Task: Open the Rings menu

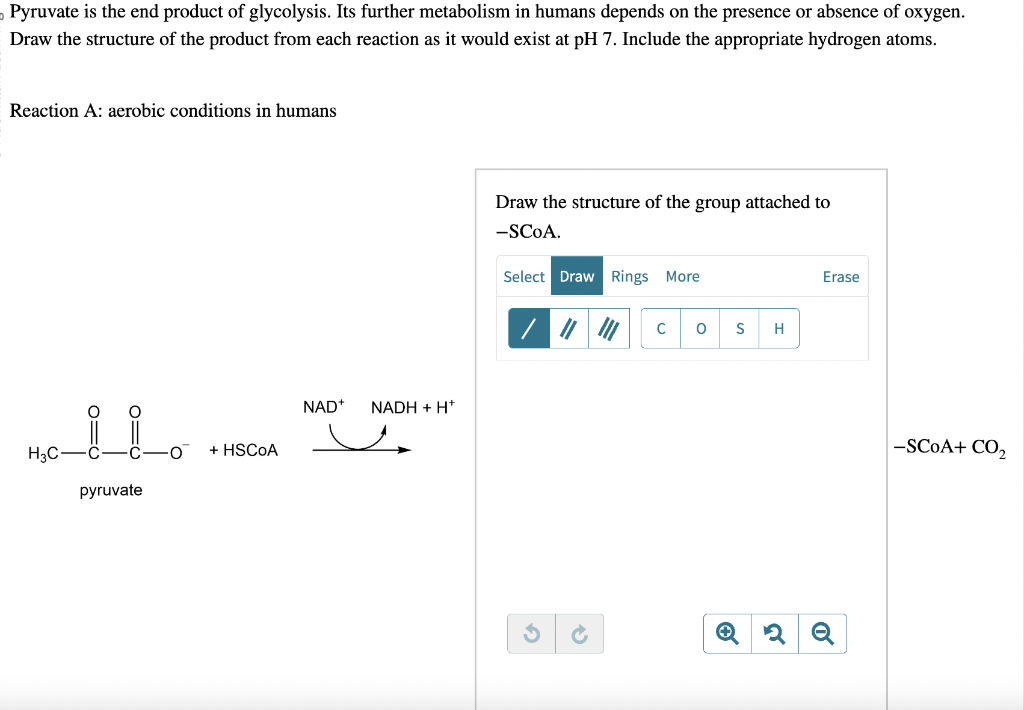Action: tap(629, 276)
